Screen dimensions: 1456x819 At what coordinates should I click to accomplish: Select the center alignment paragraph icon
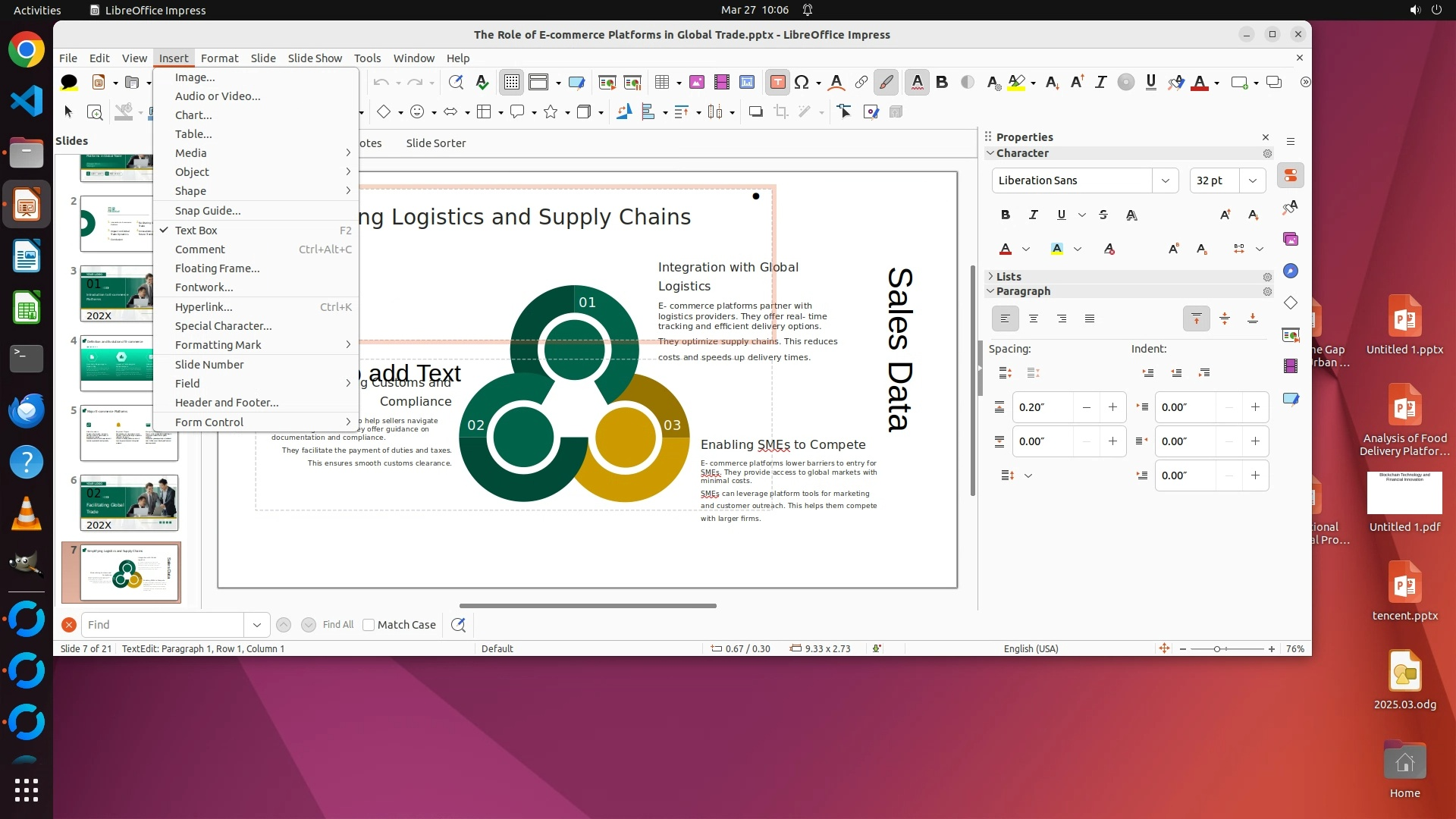[1034, 319]
